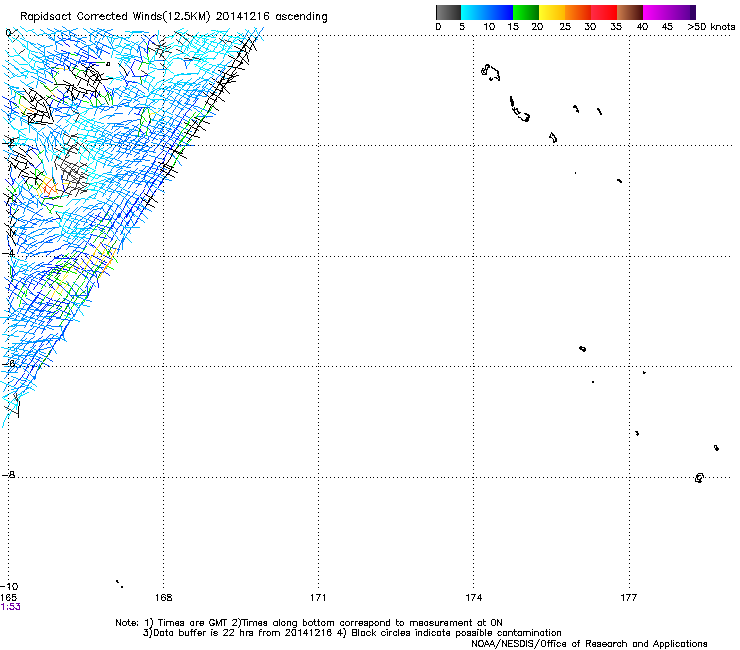Screen dimensions: 740x650
Task: Click the orange 25-30 knots legend swatch
Action: pyautogui.click(x=578, y=12)
